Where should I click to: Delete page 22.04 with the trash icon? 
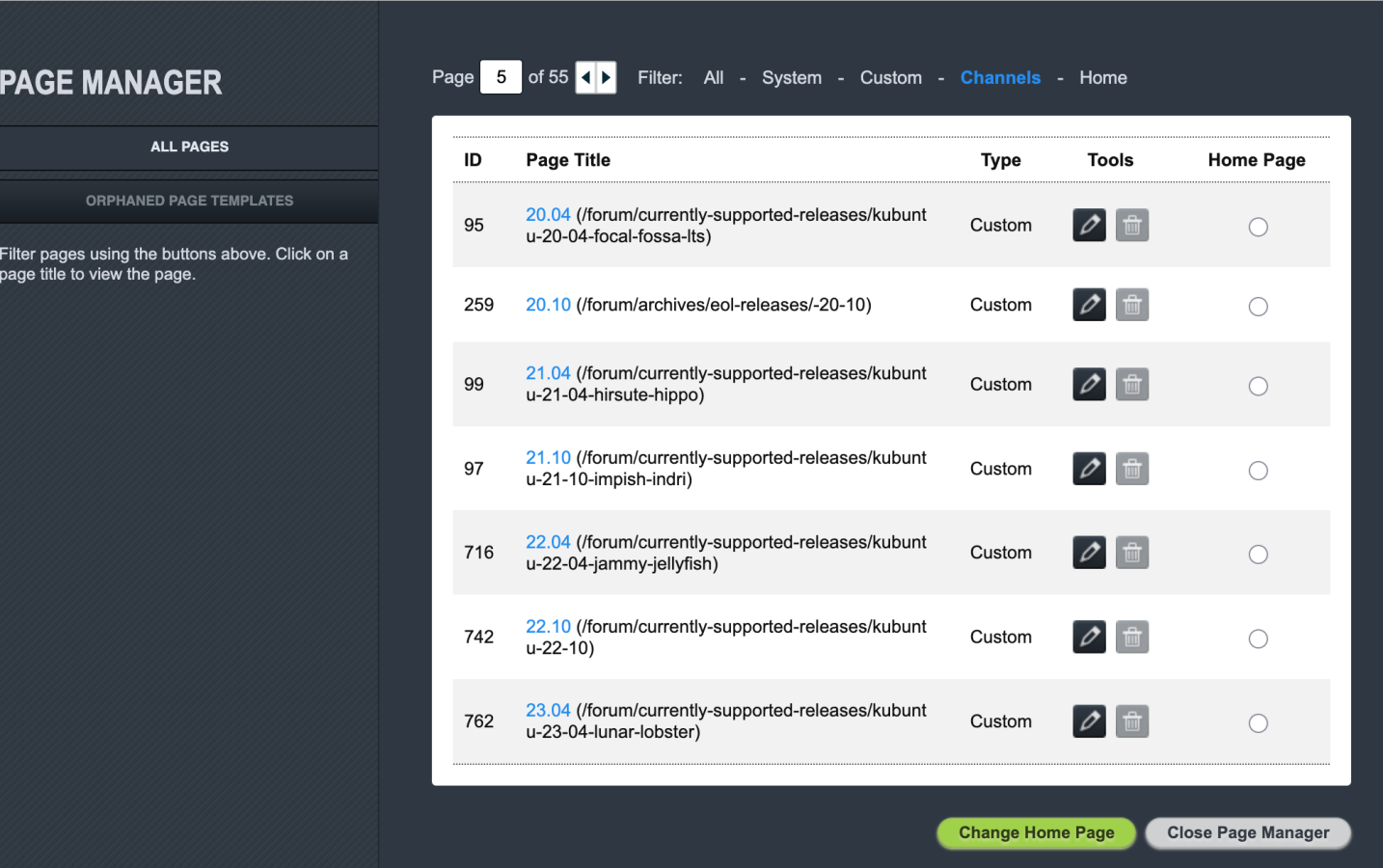[1132, 553]
